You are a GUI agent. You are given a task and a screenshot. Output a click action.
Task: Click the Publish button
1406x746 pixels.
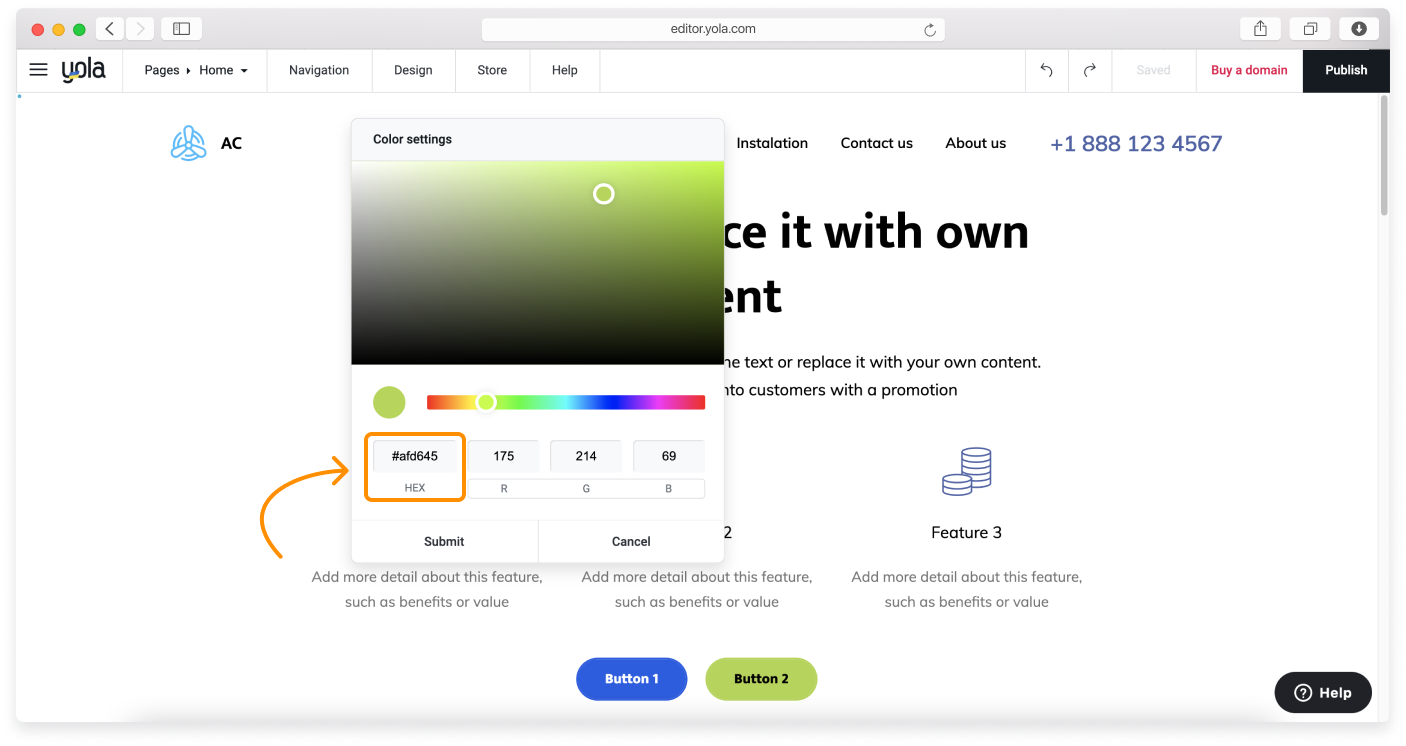[x=1346, y=70]
